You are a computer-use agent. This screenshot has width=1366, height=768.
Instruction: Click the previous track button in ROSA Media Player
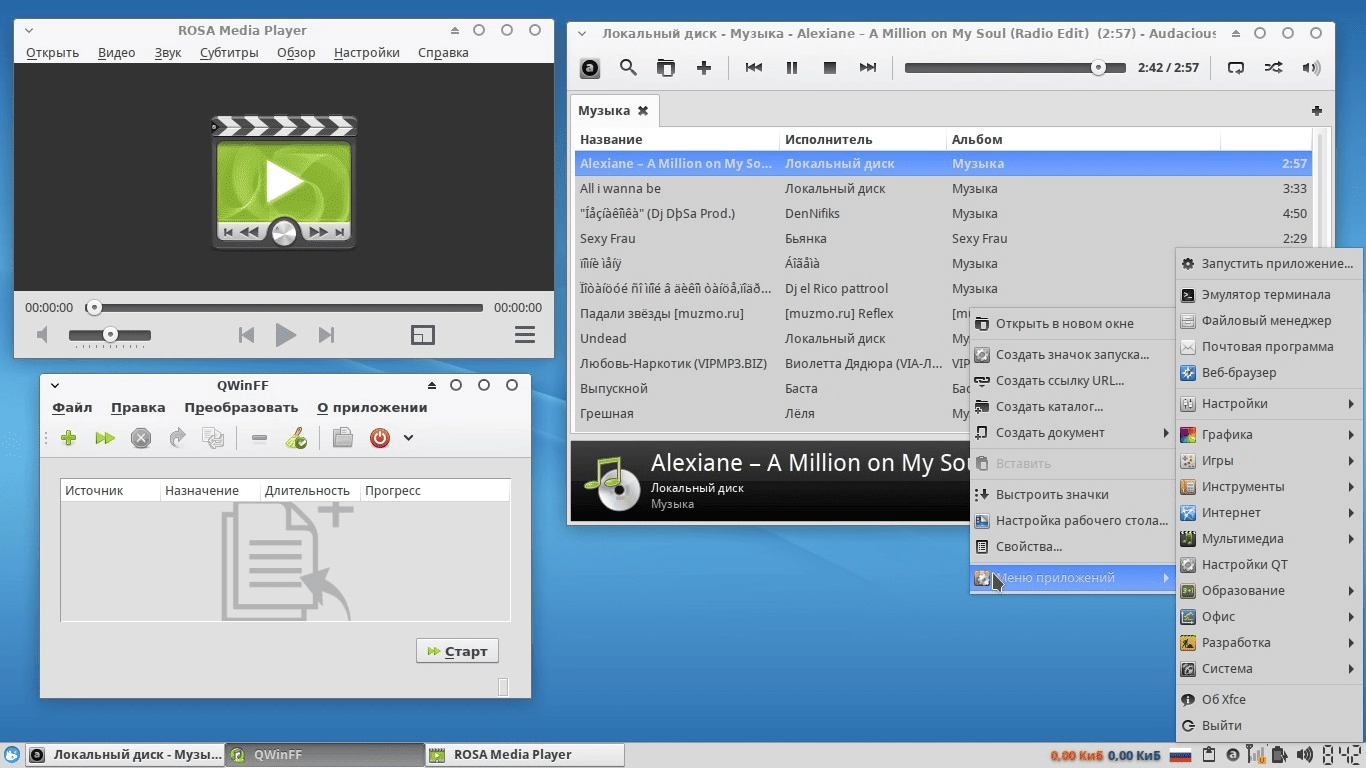pyautogui.click(x=246, y=335)
